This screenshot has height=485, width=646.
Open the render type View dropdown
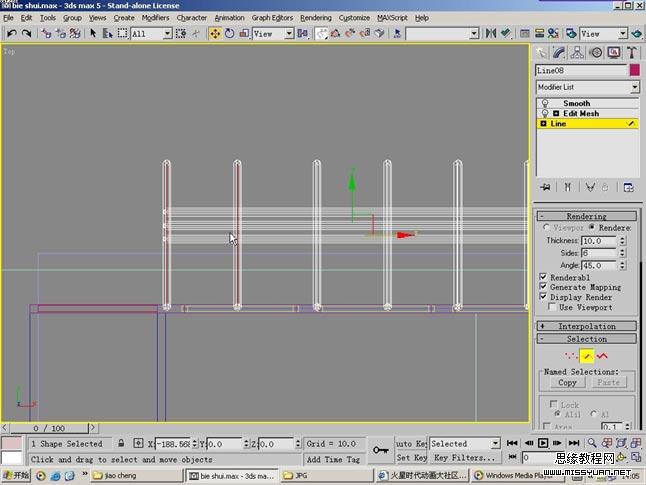click(x=604, y=34)
